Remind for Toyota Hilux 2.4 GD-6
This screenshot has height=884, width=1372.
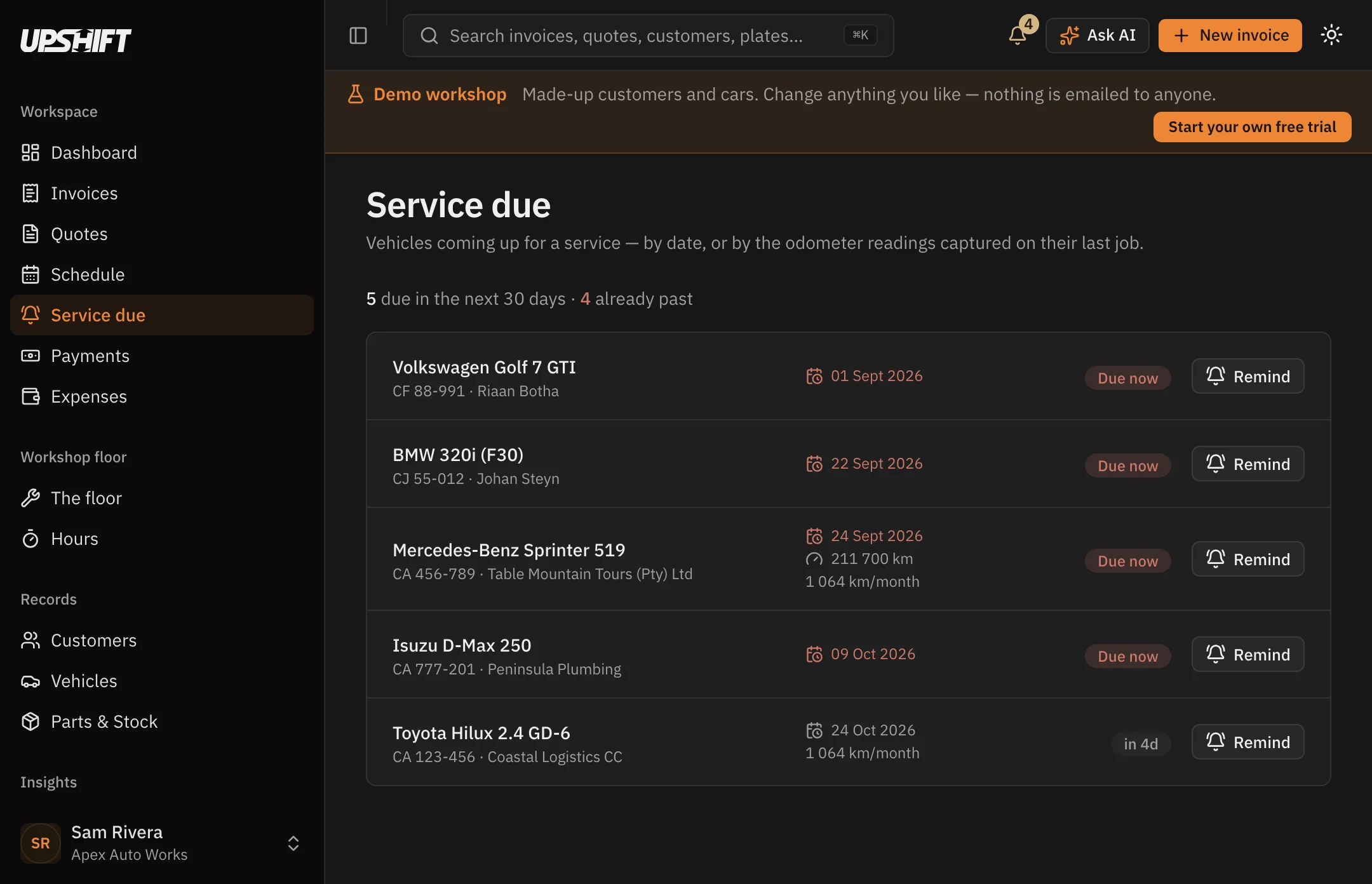tap(1248, 742)
